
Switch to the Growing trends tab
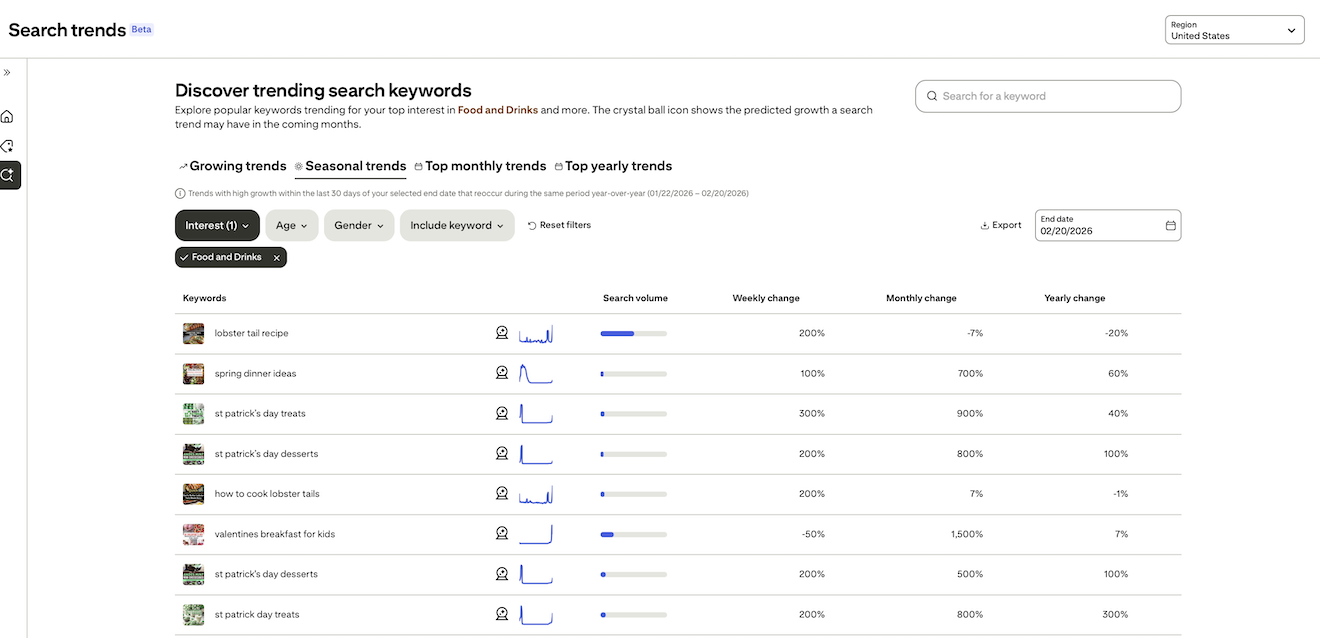pyautogui.click(x=232, y=166)
